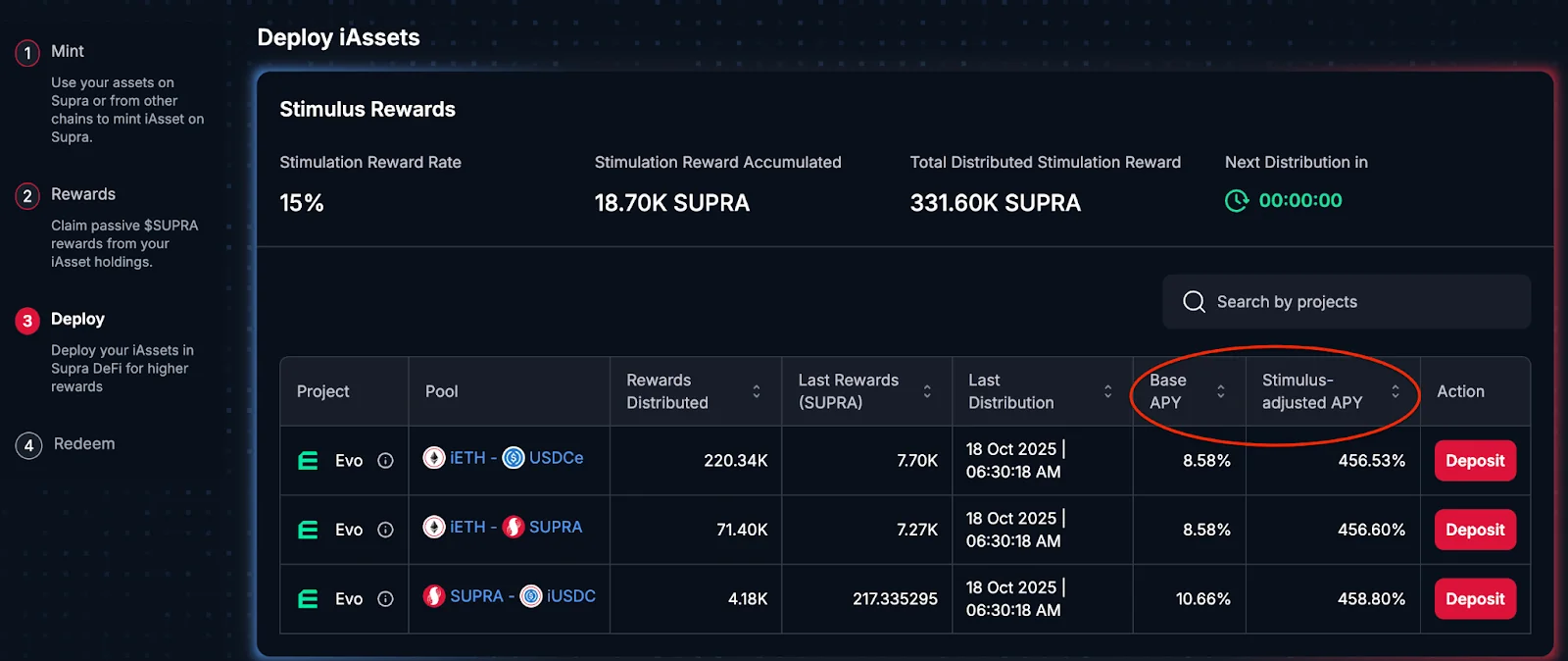Open iETH - USDCe pool link

click(503, 458)
